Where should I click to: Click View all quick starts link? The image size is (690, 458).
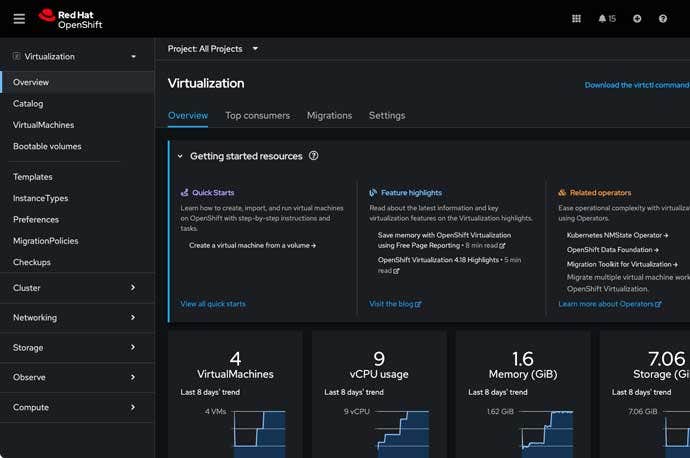213,304
